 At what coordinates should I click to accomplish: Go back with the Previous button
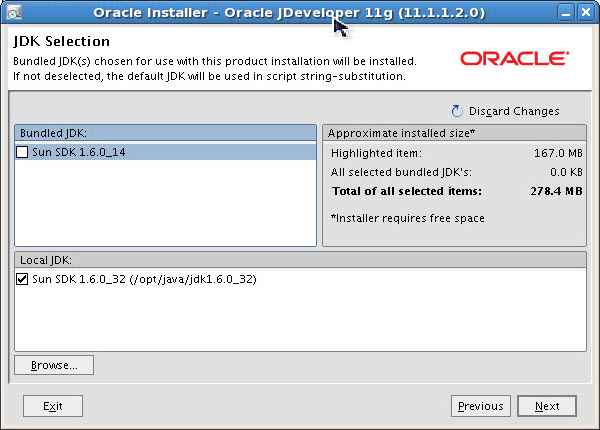coord(480,406)
